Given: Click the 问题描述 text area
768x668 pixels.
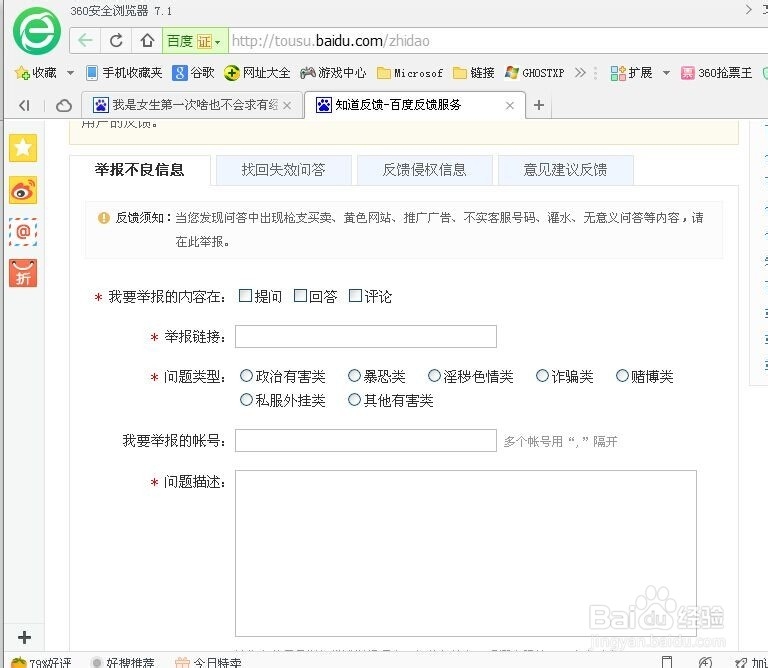Looking at the screenshot, I should pyautogui.click(x=466, y=553).
